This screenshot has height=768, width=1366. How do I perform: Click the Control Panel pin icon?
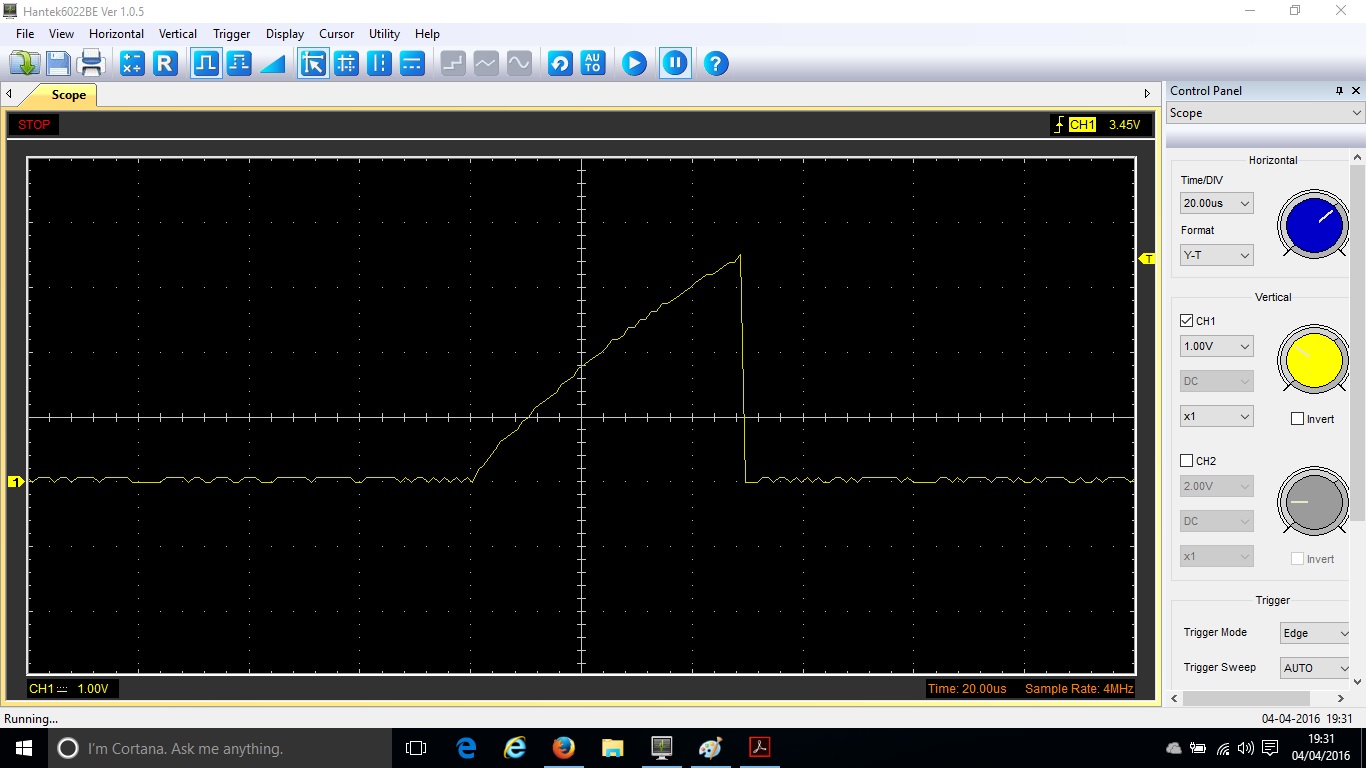1339,90
